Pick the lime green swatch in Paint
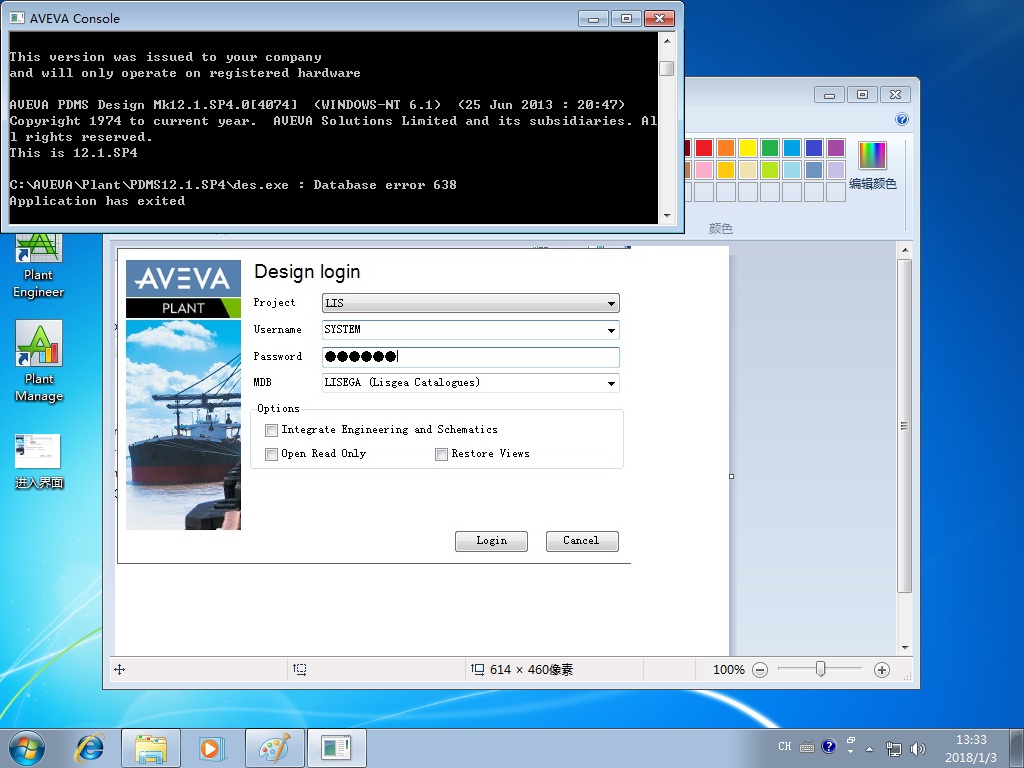 [770, 170]
